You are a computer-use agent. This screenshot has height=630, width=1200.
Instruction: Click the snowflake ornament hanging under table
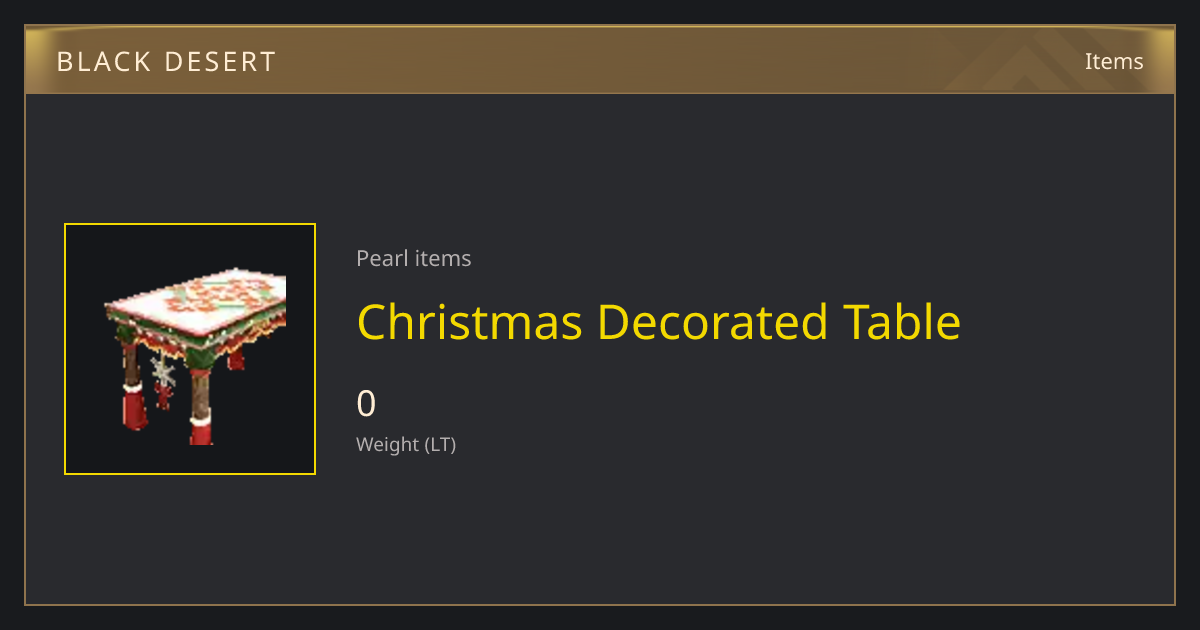click(x=163, y=374)
